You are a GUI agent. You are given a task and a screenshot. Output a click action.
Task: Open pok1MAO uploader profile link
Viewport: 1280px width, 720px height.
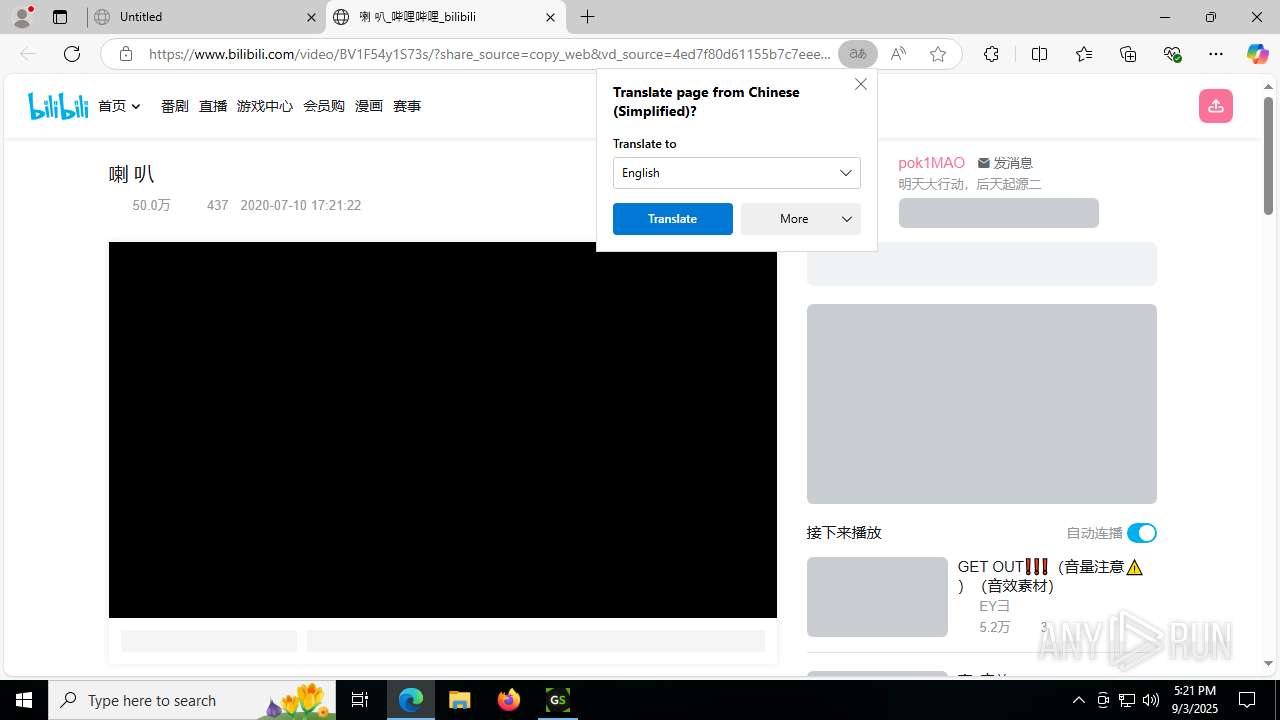point(931,163)
